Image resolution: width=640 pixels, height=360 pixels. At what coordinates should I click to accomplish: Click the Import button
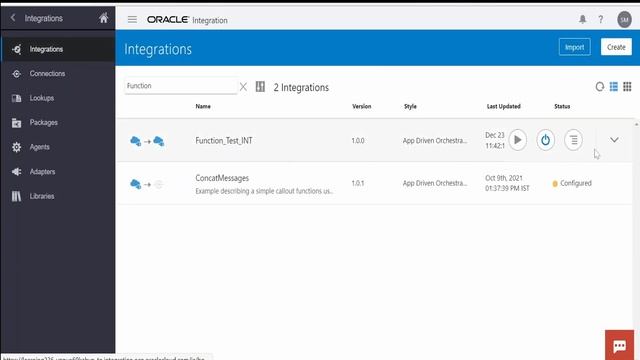[x=574, y=47]
